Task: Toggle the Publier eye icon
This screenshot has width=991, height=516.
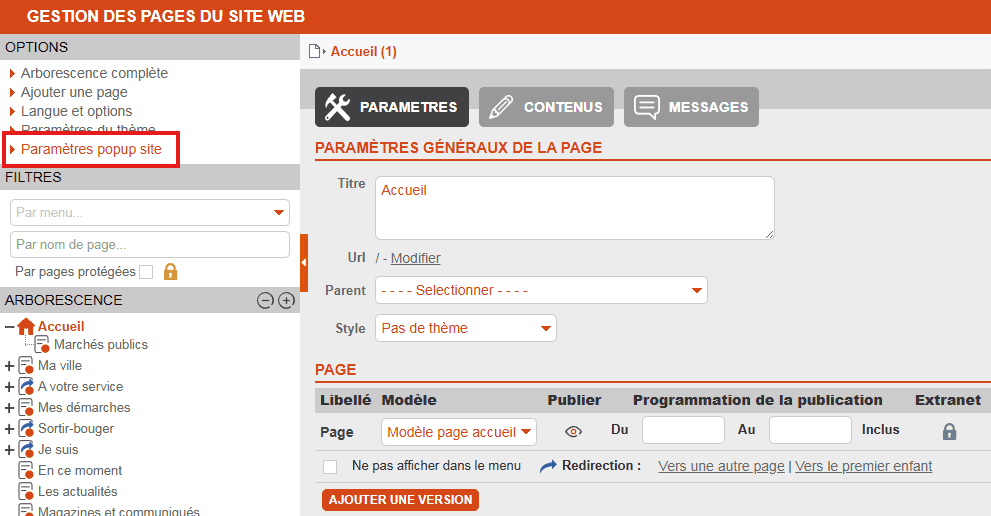Action: [x=573, y=432]
